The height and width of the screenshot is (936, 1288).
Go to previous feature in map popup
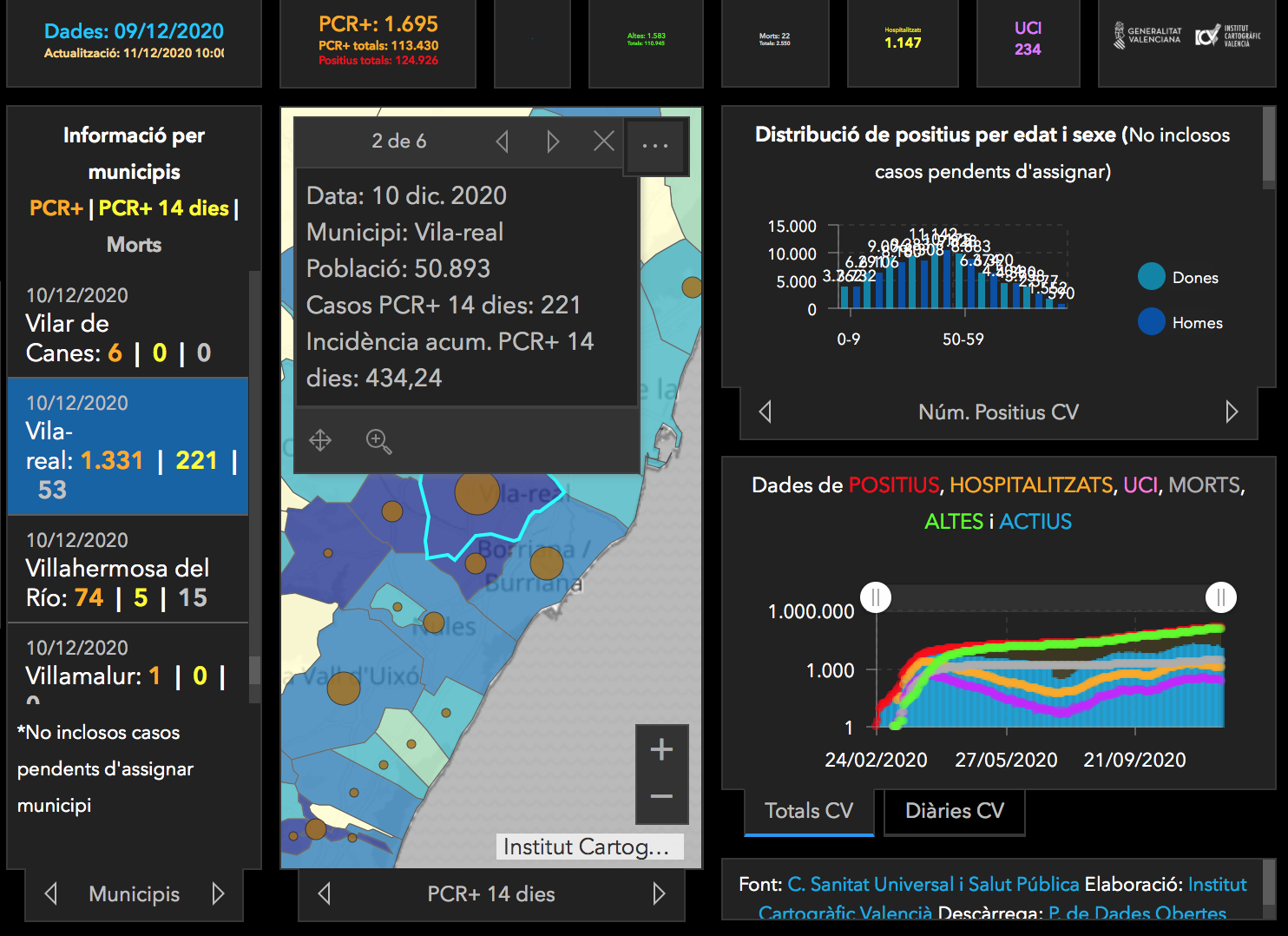click(x=502, y=142)
